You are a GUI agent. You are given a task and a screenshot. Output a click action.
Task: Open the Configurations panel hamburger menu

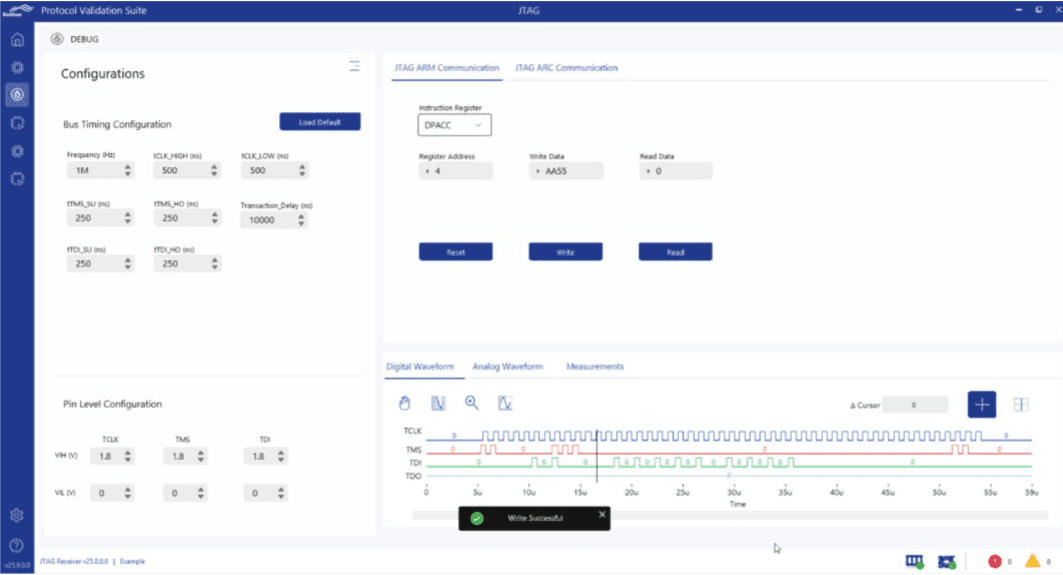[354, 66]
